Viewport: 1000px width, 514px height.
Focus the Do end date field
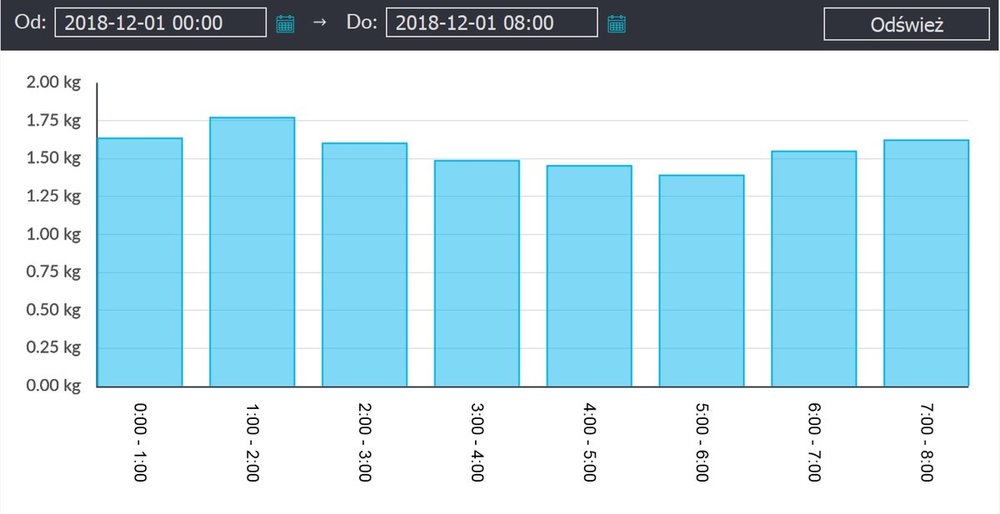[x=491, y=23]
